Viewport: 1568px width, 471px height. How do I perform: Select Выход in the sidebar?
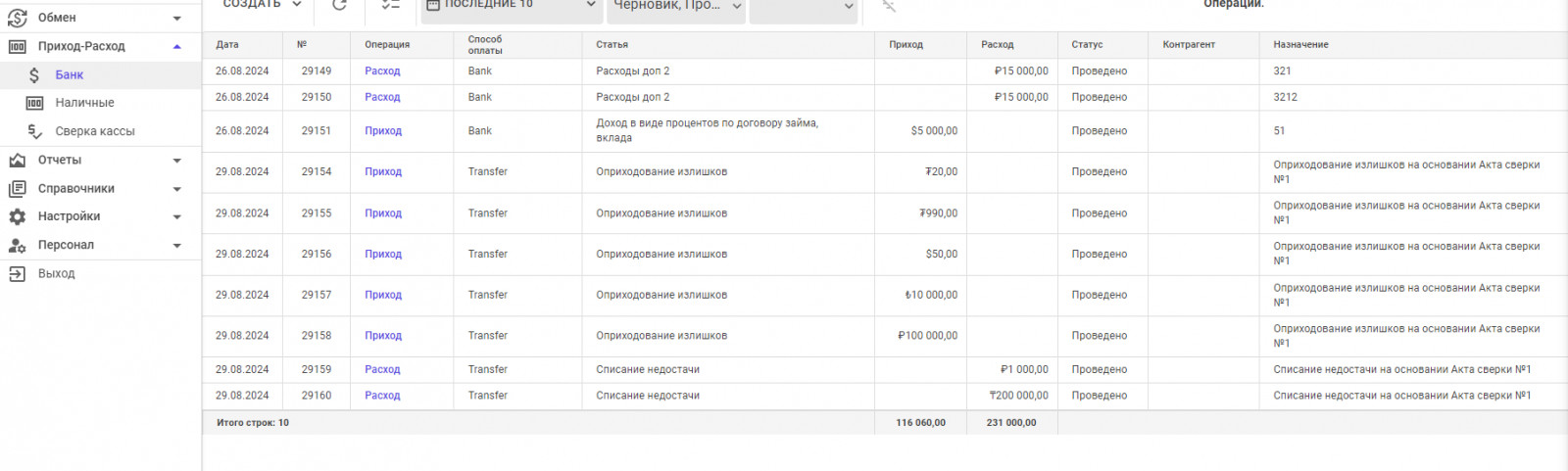point(57,273)
